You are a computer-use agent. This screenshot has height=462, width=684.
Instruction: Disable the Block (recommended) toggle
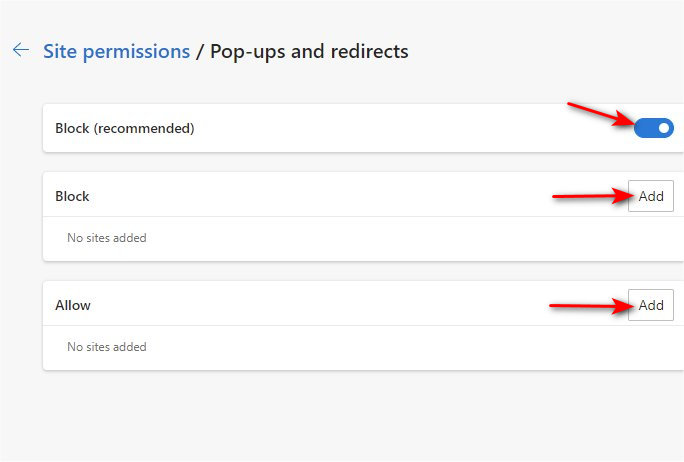coord(654,128)
